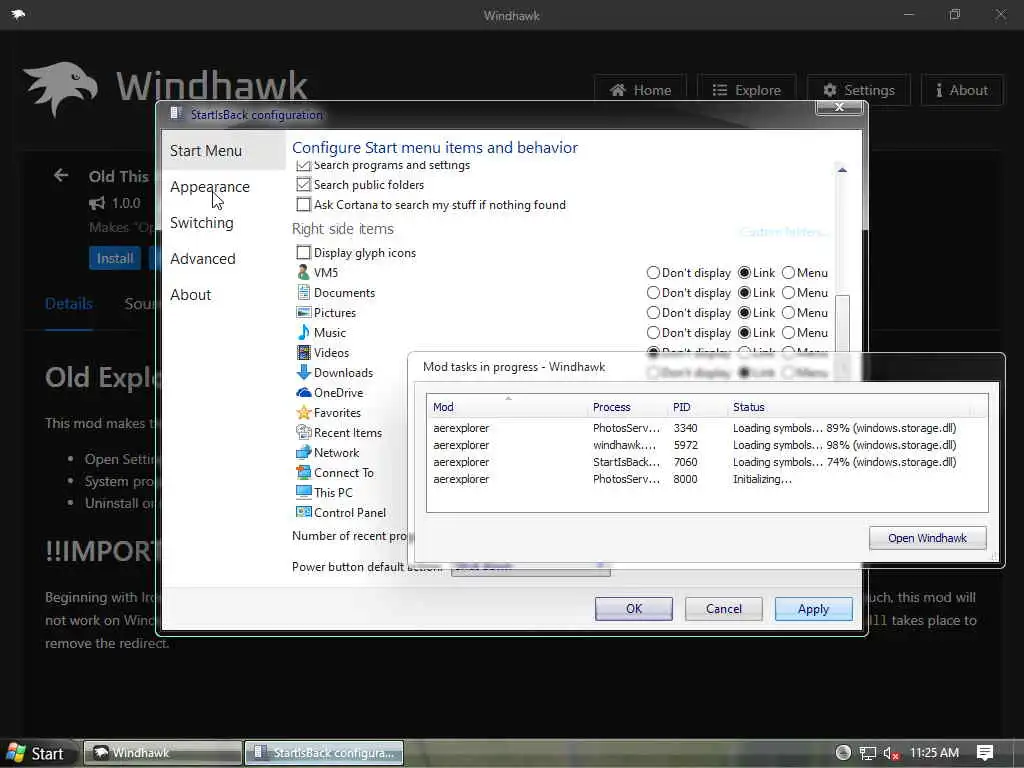
Task: Click the Control Panel icon
Action: pos(303,513)
